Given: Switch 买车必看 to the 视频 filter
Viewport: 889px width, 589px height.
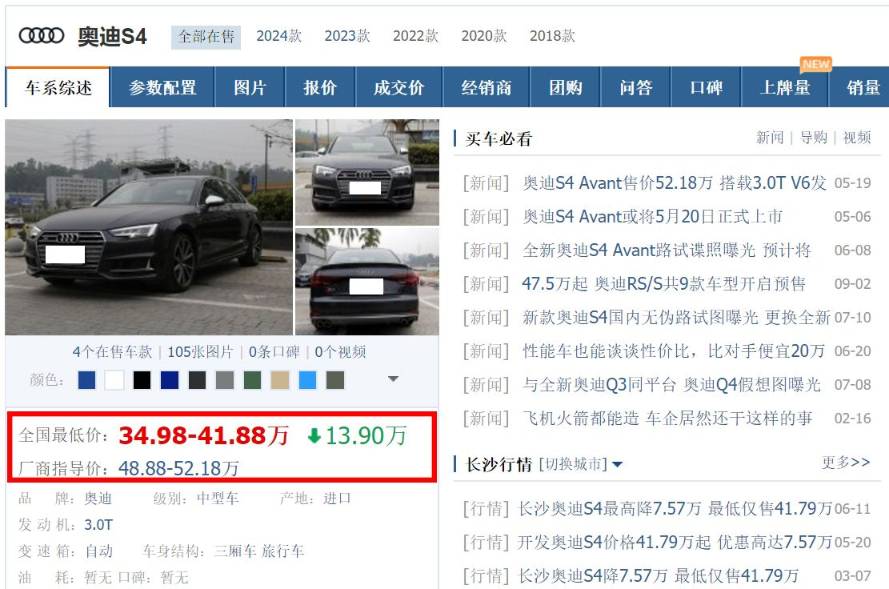Looking at the screenshot, I should pos(857,138).
